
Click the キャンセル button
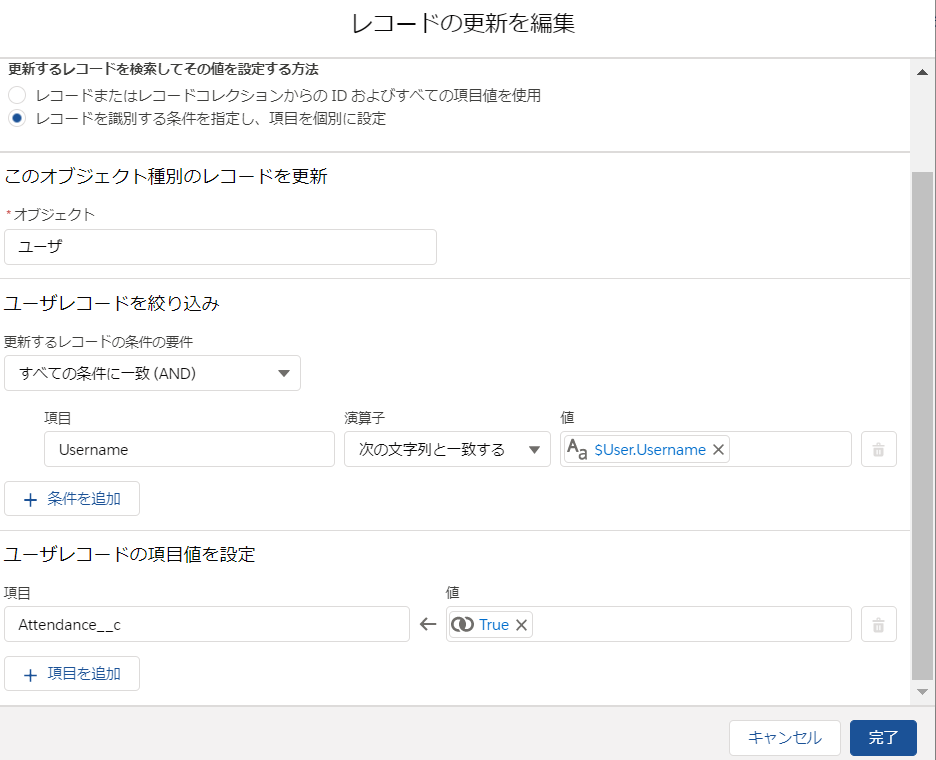pyautogui.click(x=784, y=737)
